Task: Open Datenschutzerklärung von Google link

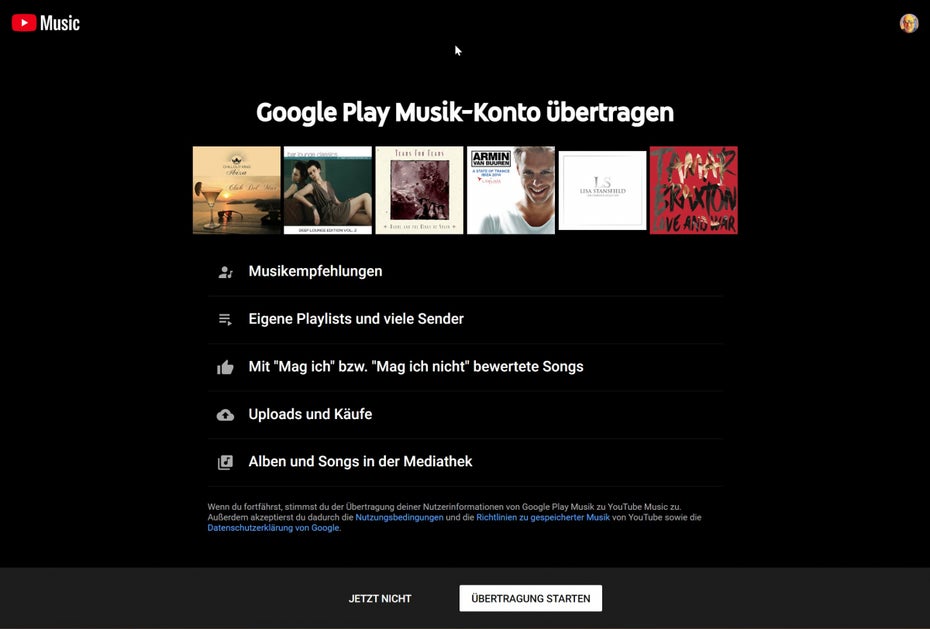Action: (x=273, y=528)
